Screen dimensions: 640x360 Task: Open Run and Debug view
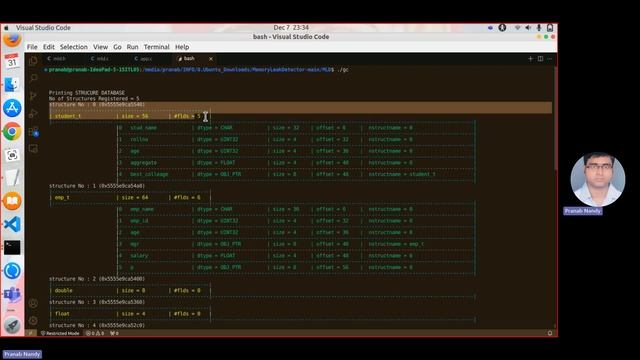tap(33, 114)
